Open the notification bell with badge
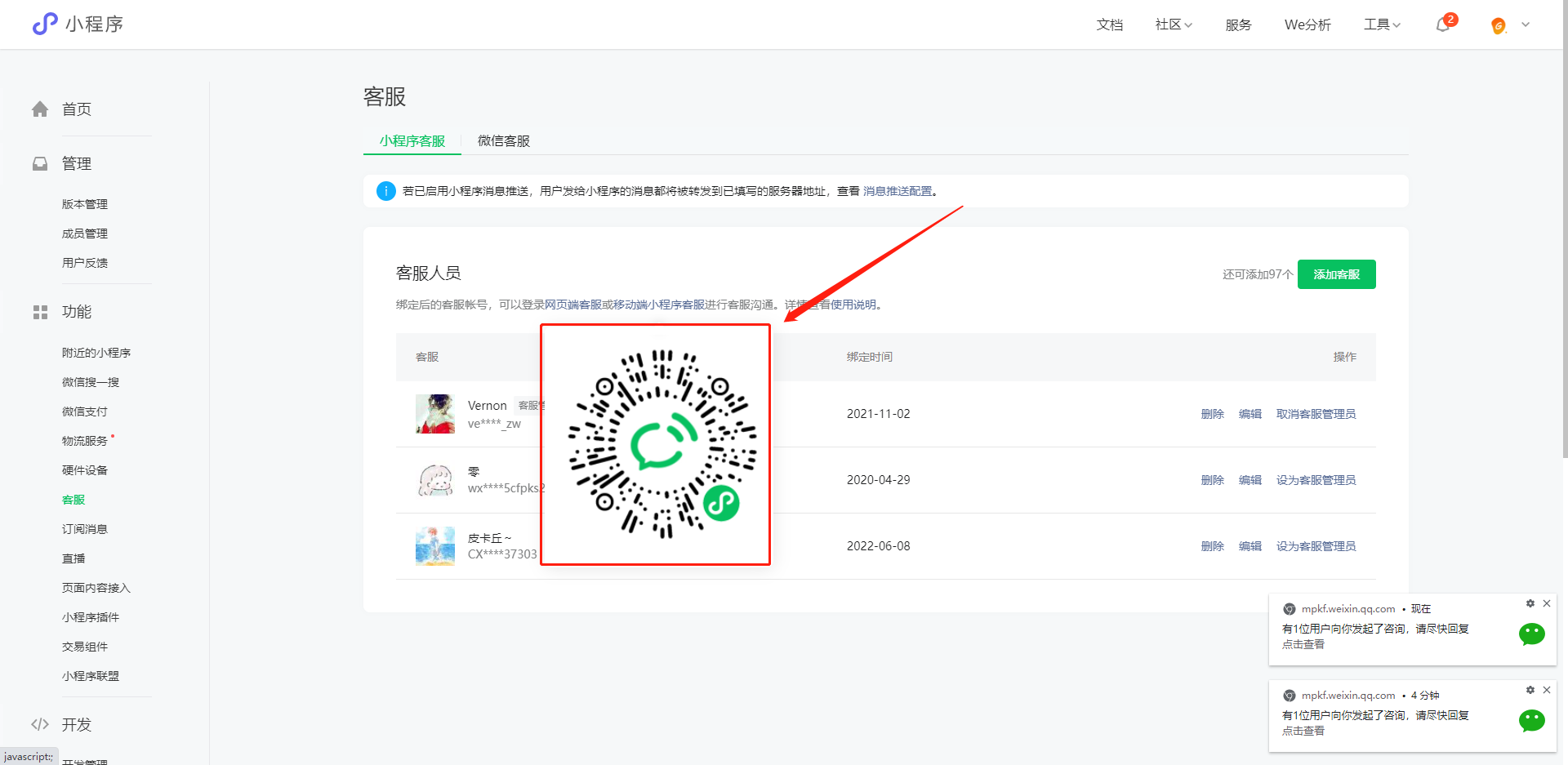This screenshot has height=765, width=1568. tap(1444, 24)
